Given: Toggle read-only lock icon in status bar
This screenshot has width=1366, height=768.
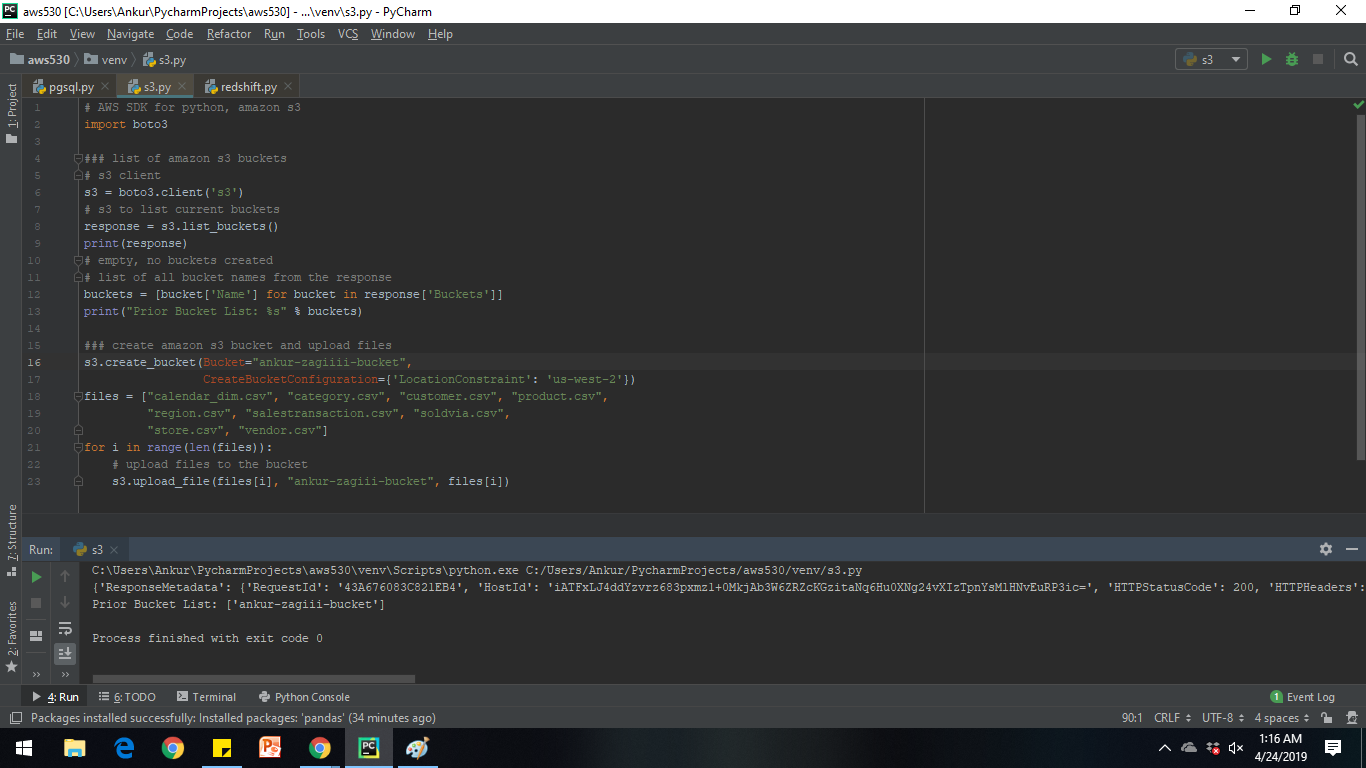Looking at the screenshot, I should (1326, 718).
